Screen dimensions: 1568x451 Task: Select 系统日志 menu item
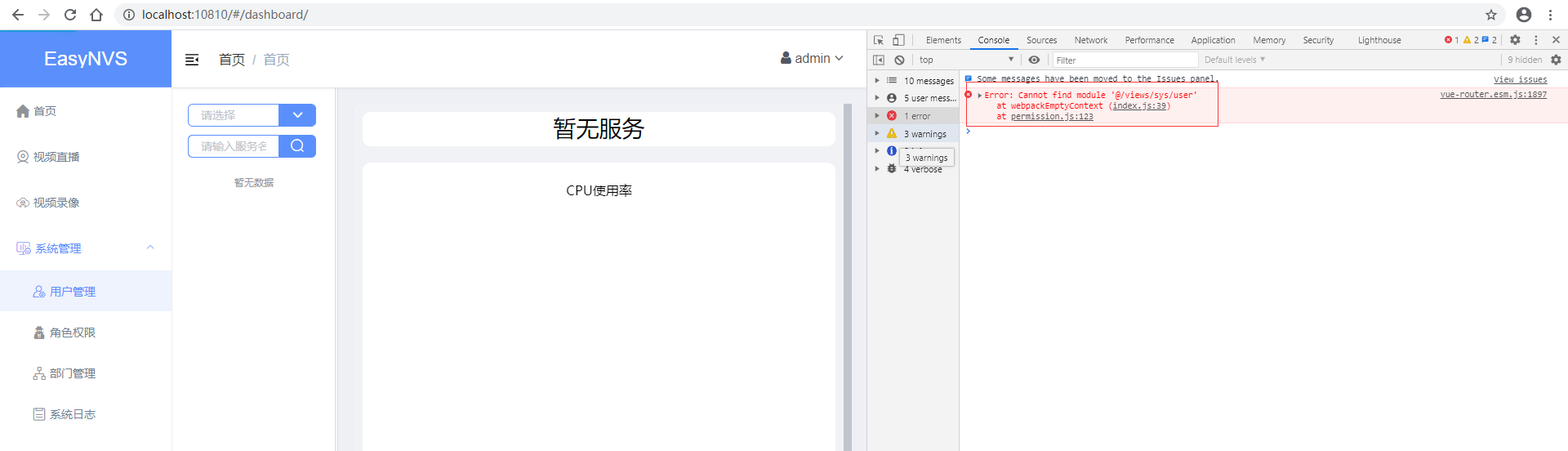tap(86, 414)
